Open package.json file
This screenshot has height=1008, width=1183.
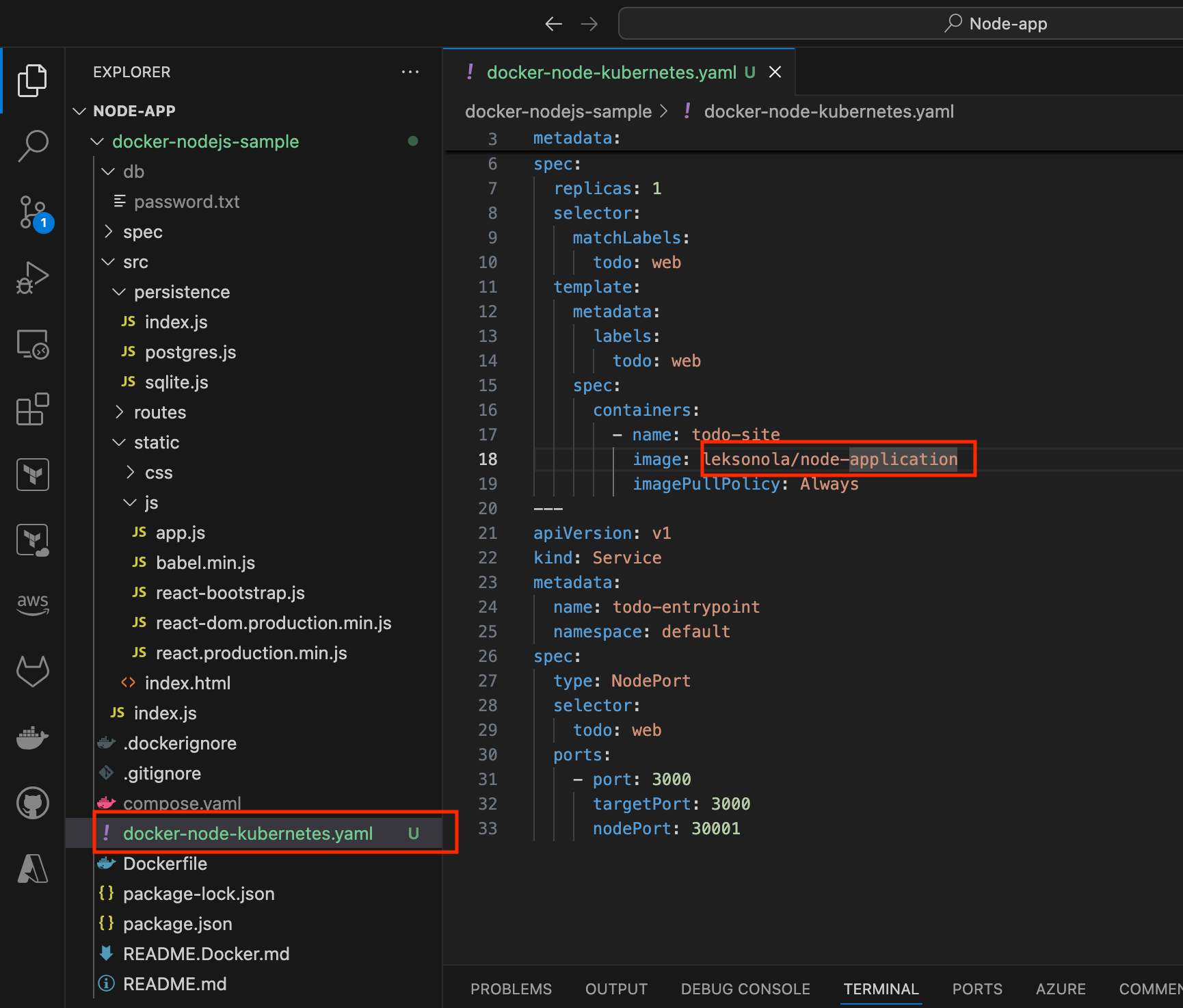(177, 924)
